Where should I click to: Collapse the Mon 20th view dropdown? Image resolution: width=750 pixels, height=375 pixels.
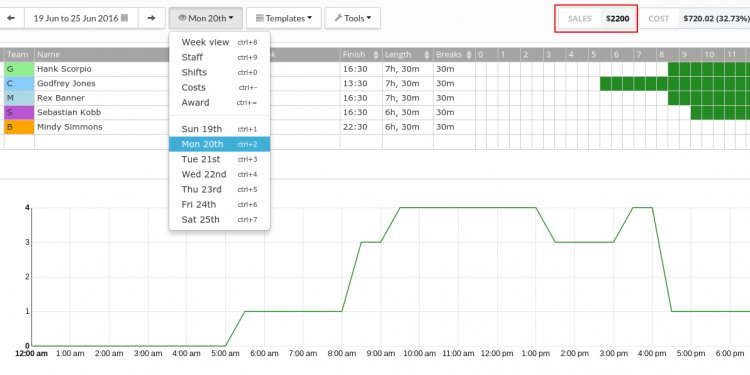coord(206,18)
